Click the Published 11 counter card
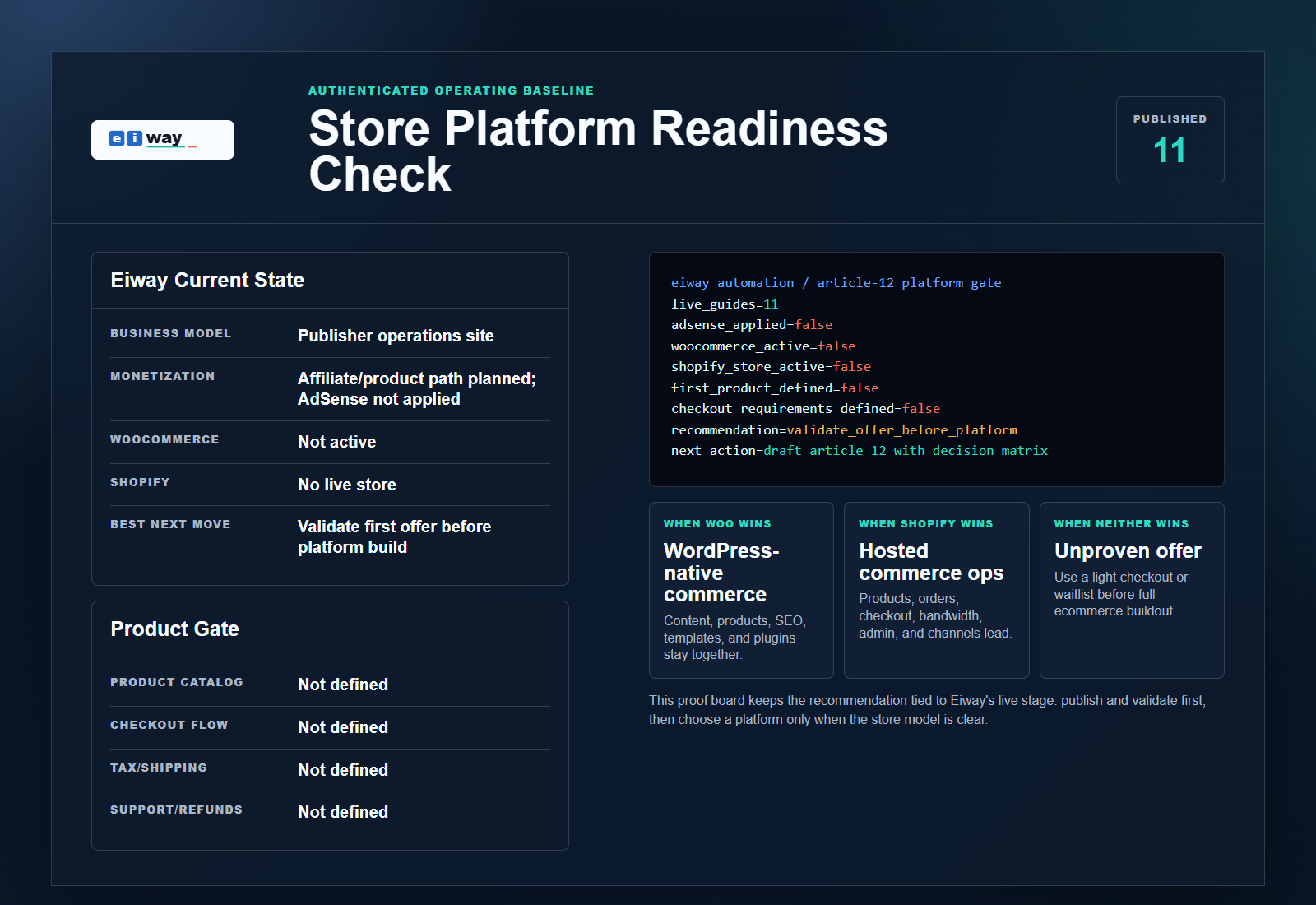Screen dimensions: 1316x905 pyautogui.click(x=1170, y=140)
